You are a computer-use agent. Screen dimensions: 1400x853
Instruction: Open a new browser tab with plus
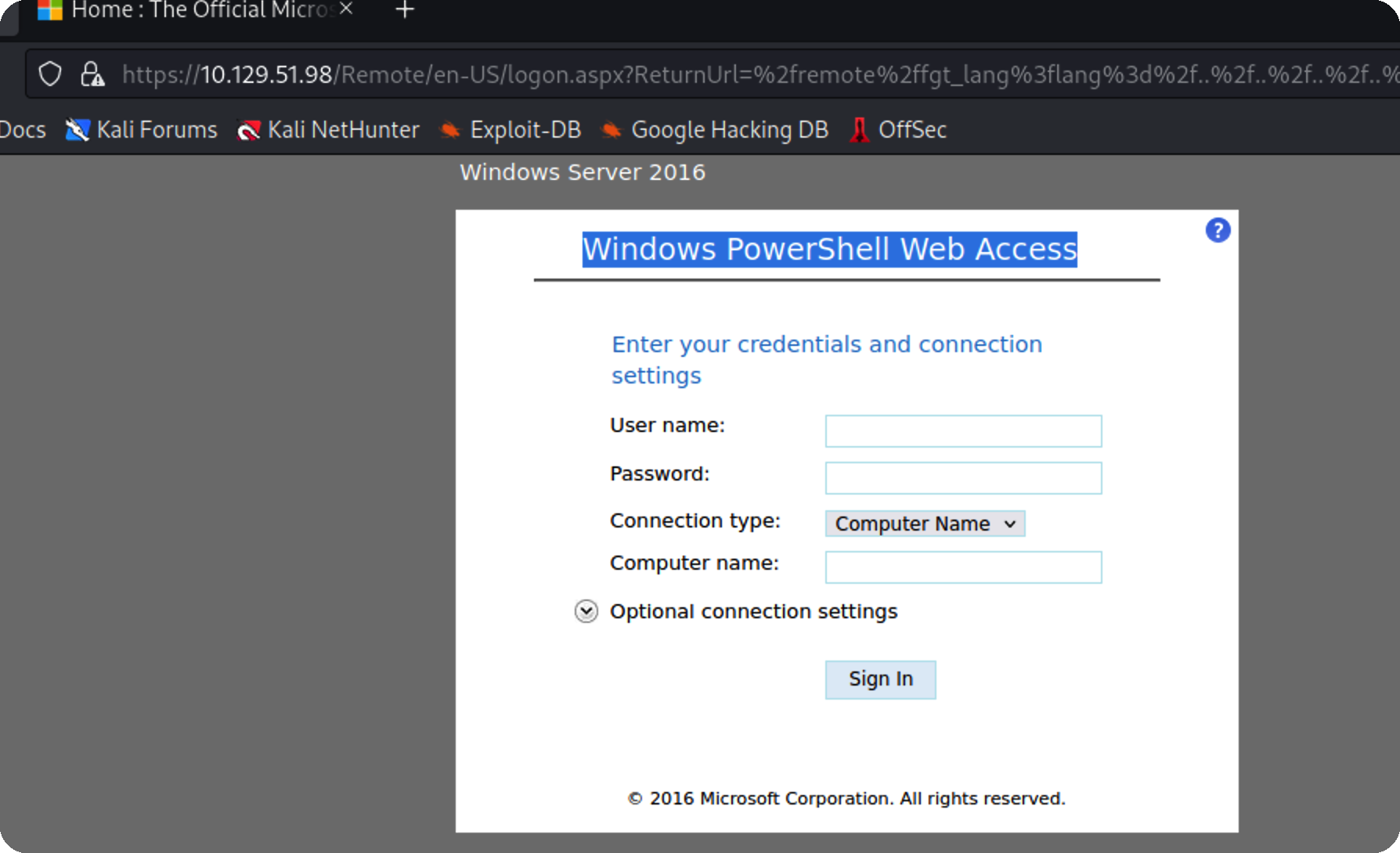(405, 9)
